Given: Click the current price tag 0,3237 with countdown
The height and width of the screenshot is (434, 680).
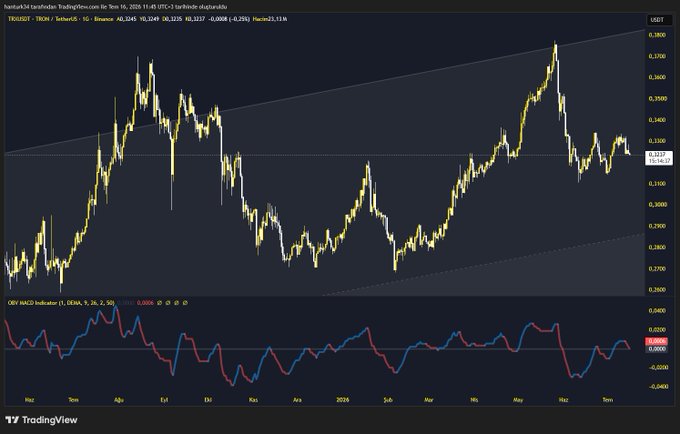Looking at the screenshot, I should pyautogui.click(x=659, y=157).
